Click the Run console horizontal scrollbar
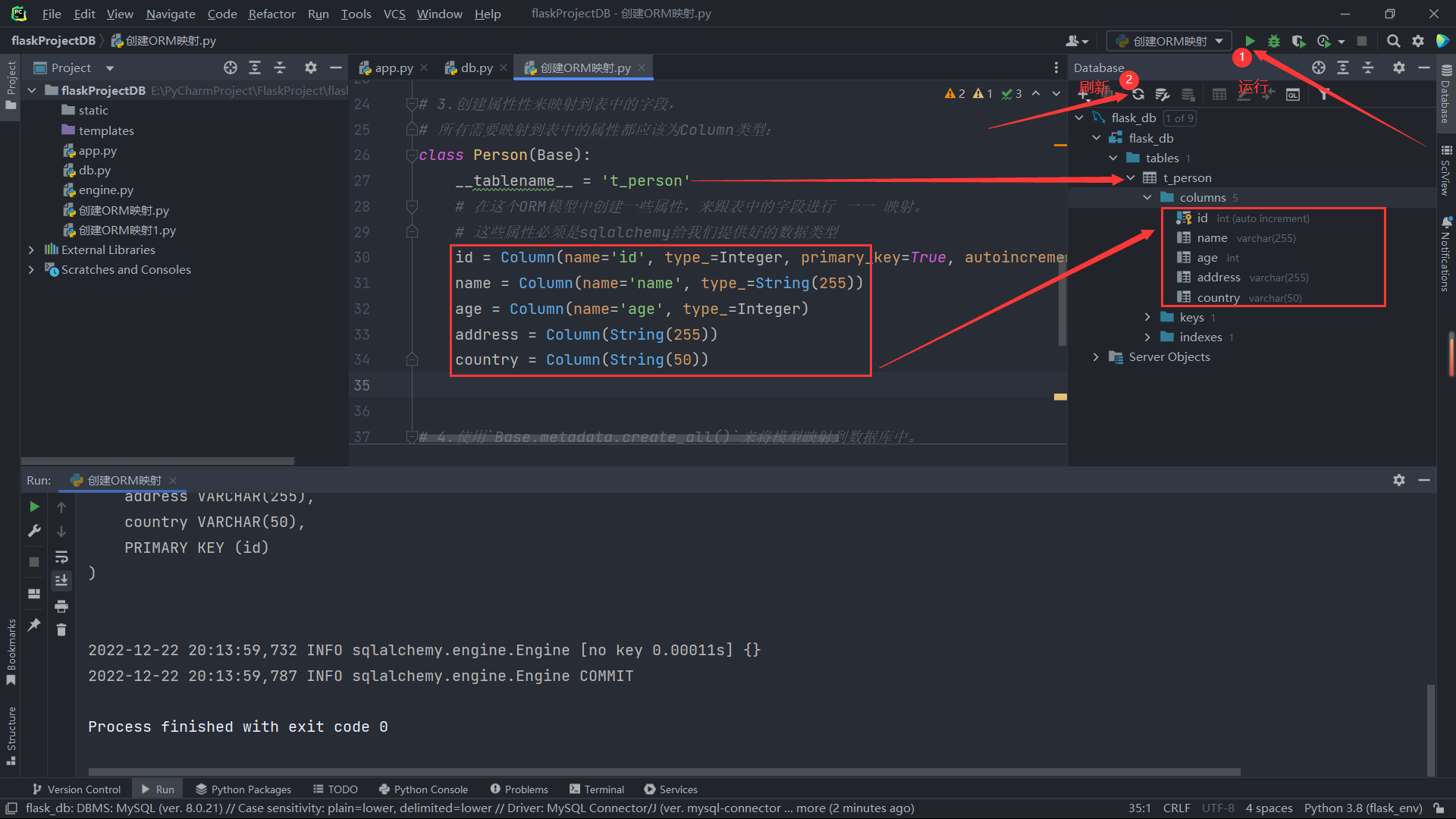The height and width of the screenshot is (819, 1456). pyautogui.click(x=664, y=772)
